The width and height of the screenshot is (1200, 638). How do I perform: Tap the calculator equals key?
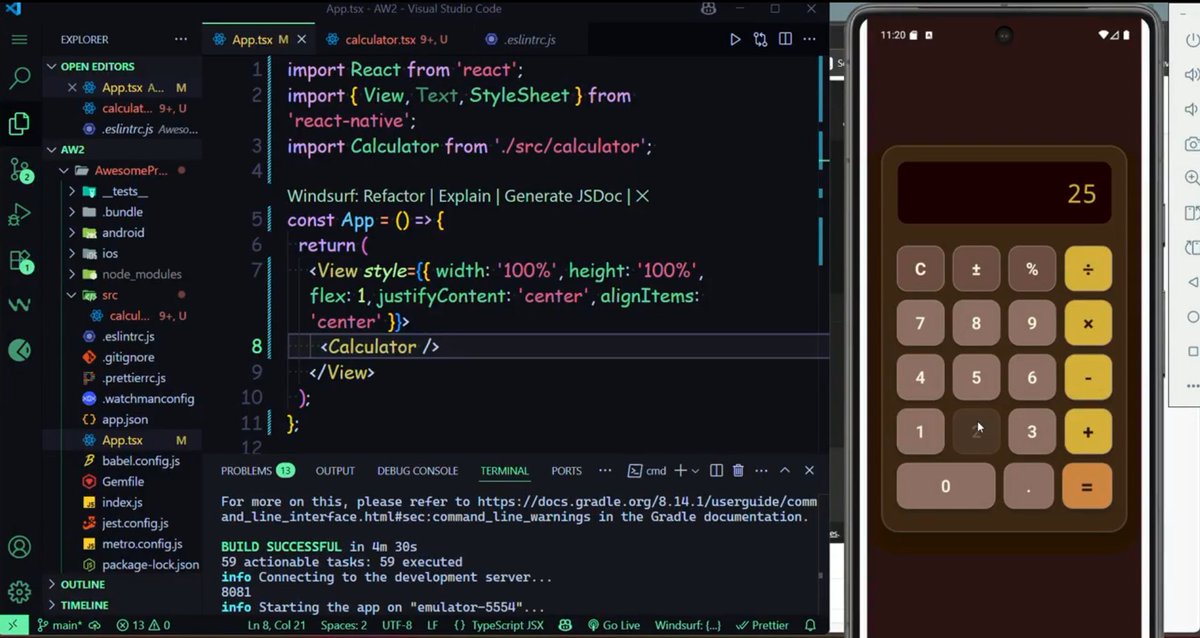[x=1087, y=486]
